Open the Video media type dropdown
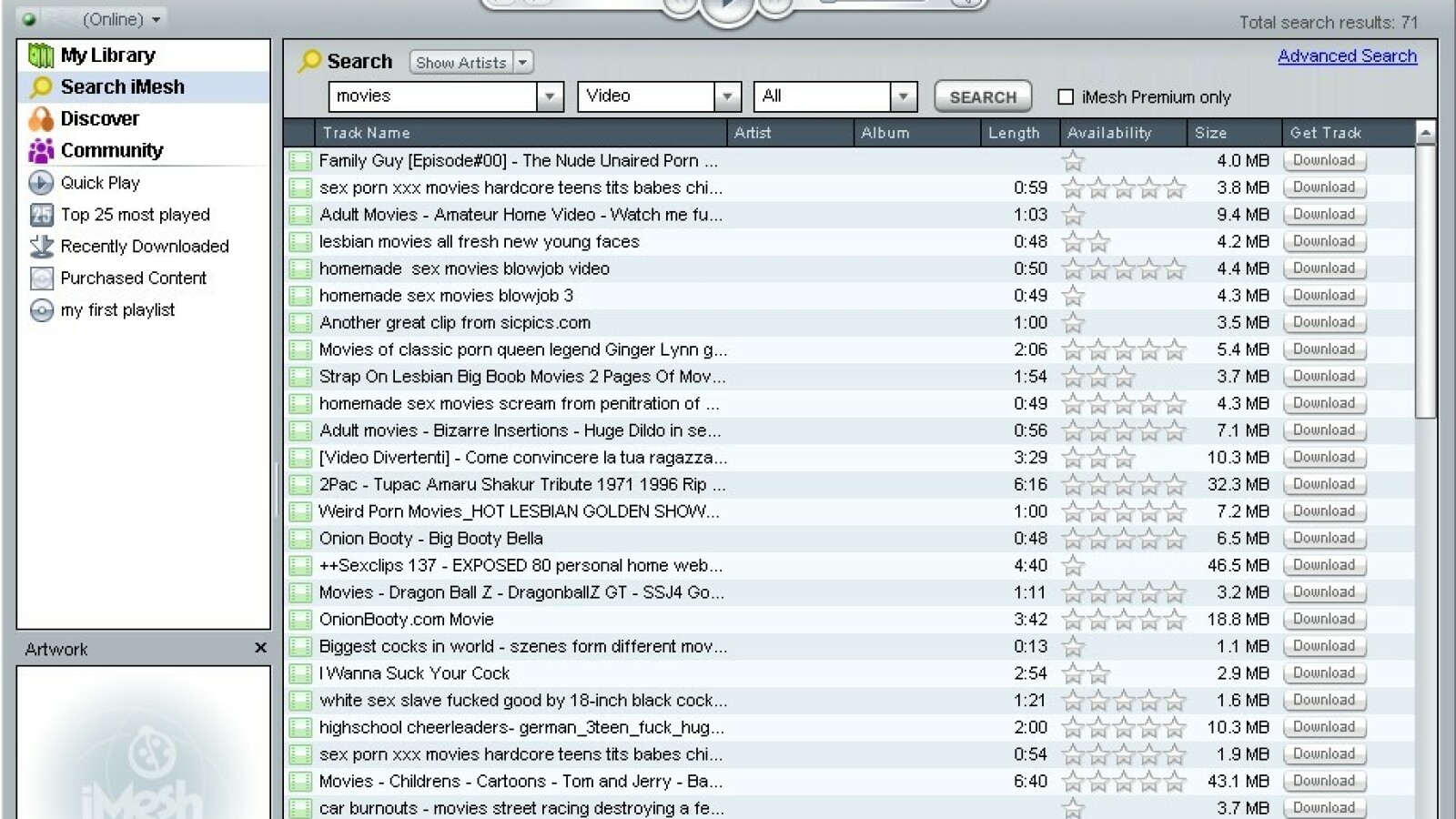The height and width of the screenshot is (819, 1456). (726, 96)
